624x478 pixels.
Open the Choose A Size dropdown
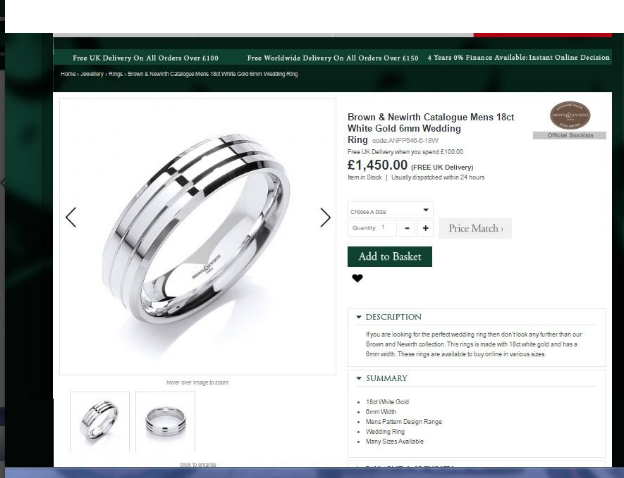[x=390, y=211]
